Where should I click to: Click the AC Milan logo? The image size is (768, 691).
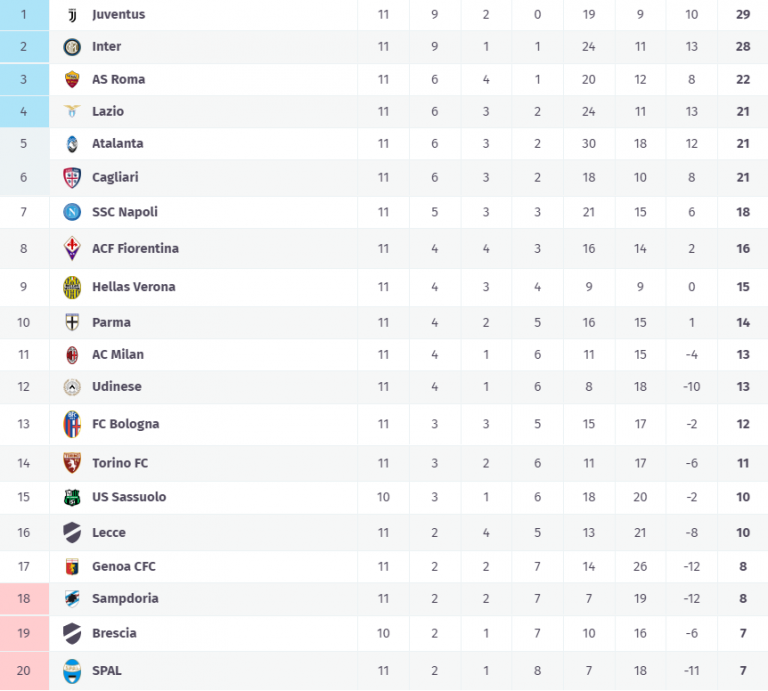pyautogui.click(x=72, y=354)
